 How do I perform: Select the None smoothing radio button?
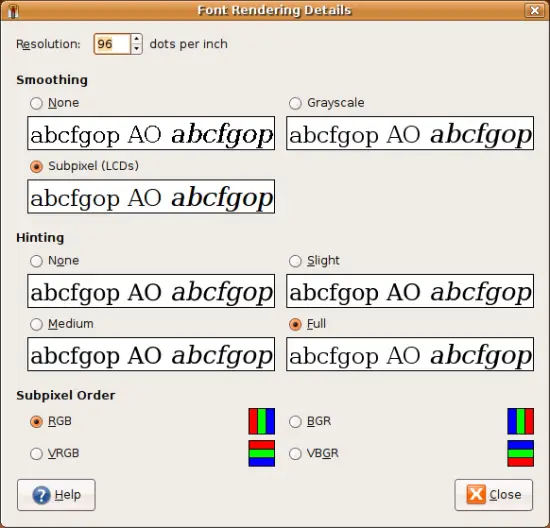(x=36, y=103)
